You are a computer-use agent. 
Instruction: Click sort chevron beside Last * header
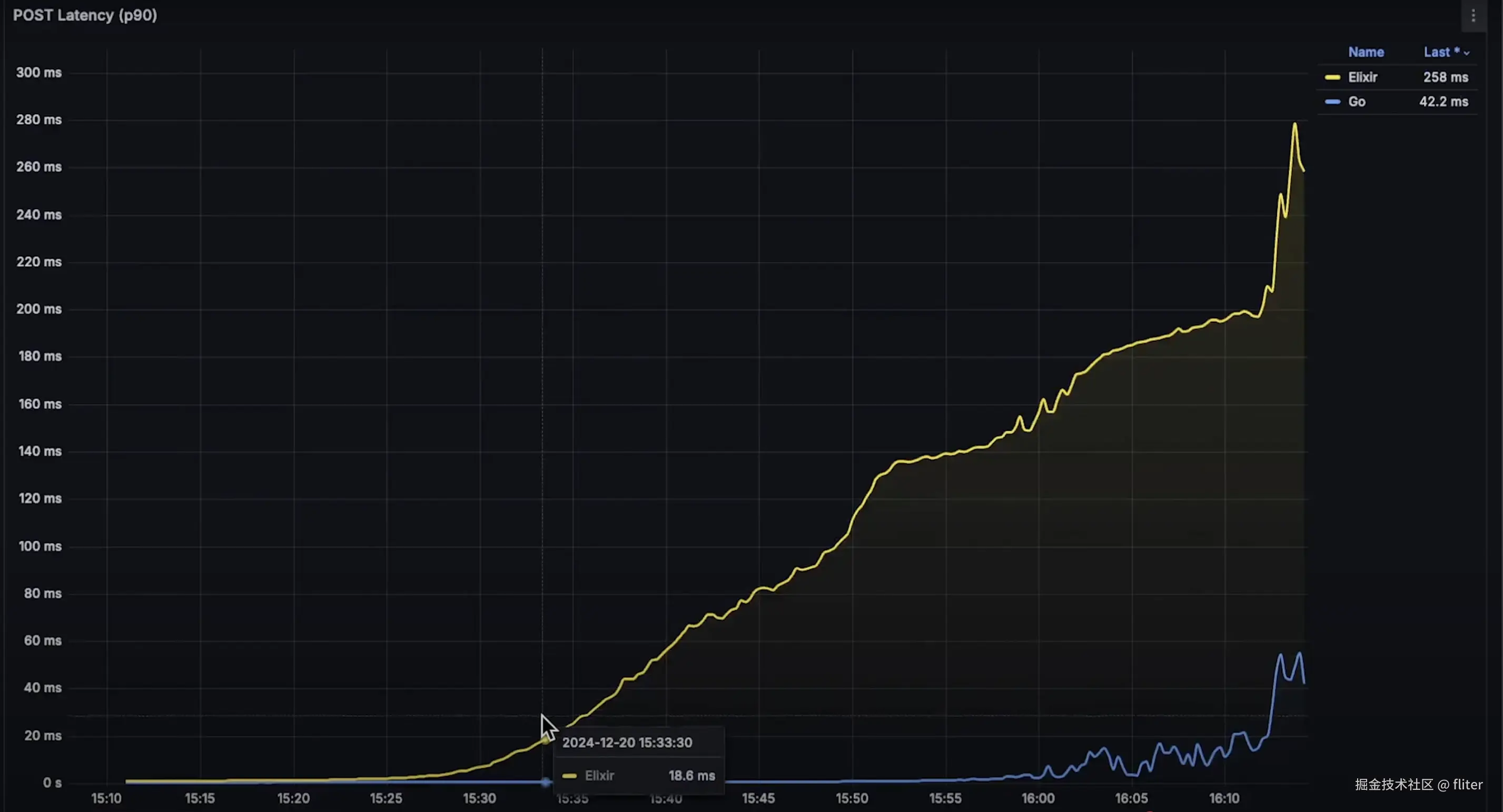[x=1466, y=53]
